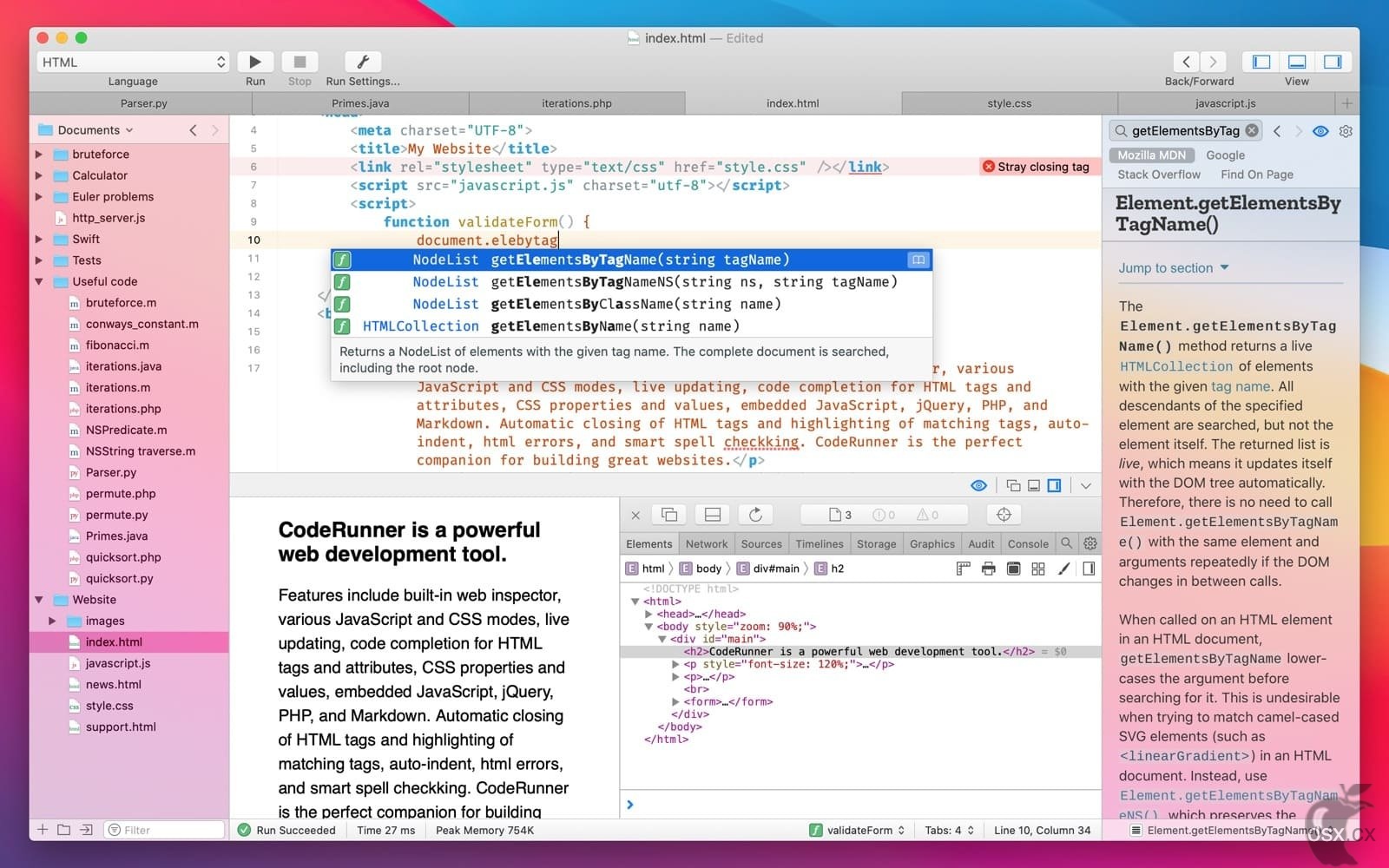Set preview layout to side panel

pyautogui.click(x=1054, y=485)
